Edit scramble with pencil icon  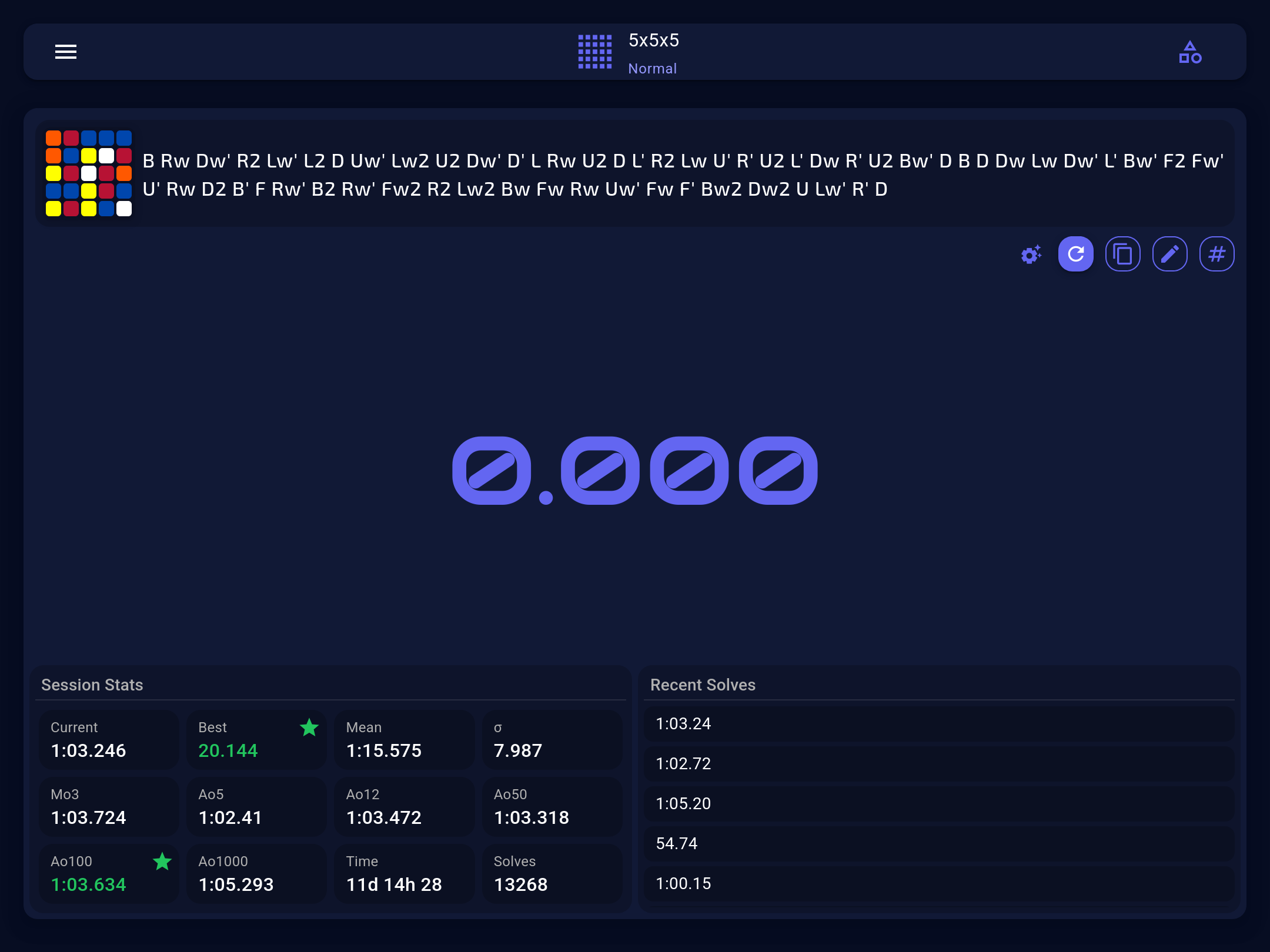point(1169,254)
